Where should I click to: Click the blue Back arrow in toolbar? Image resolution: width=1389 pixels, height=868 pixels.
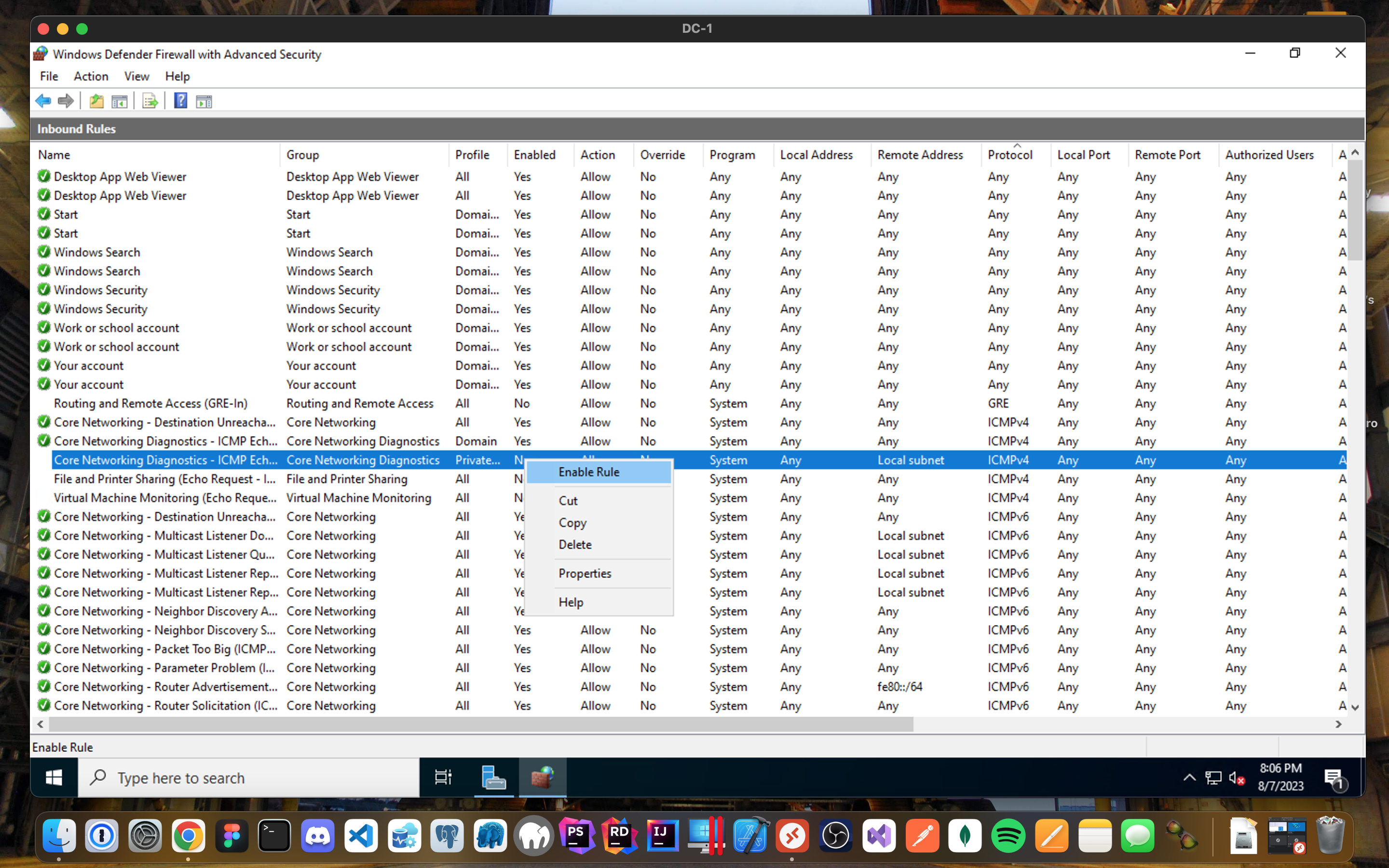(43, 101)
